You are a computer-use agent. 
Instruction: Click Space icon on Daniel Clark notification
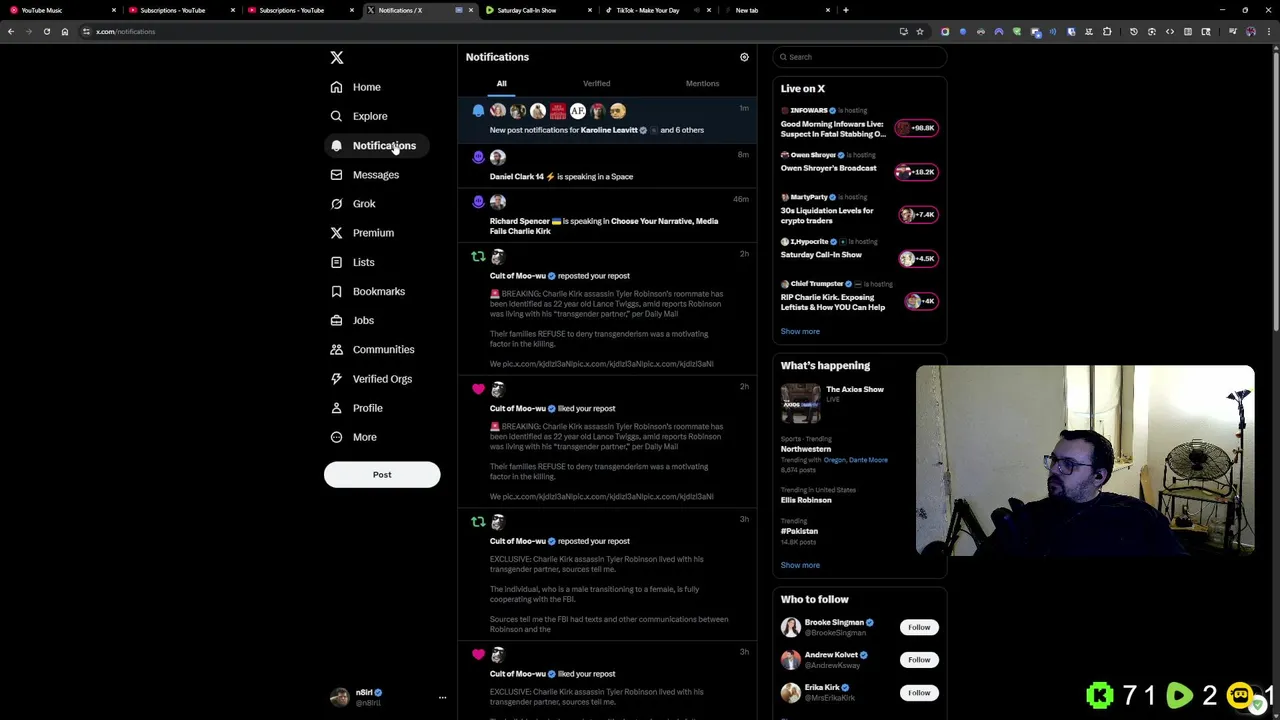click(x=478, y=157)
